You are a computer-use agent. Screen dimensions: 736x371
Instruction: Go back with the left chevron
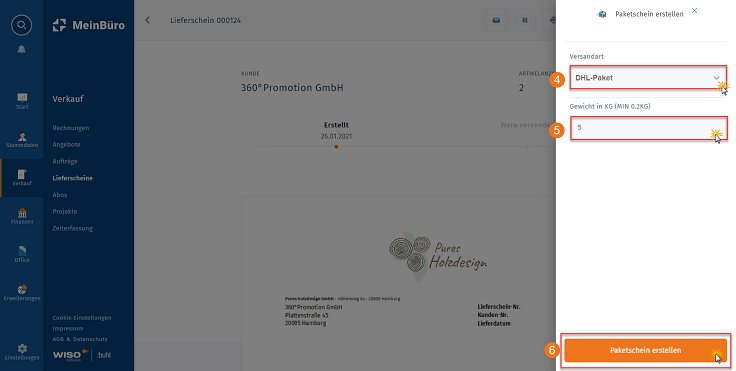[x=147, y=20]
